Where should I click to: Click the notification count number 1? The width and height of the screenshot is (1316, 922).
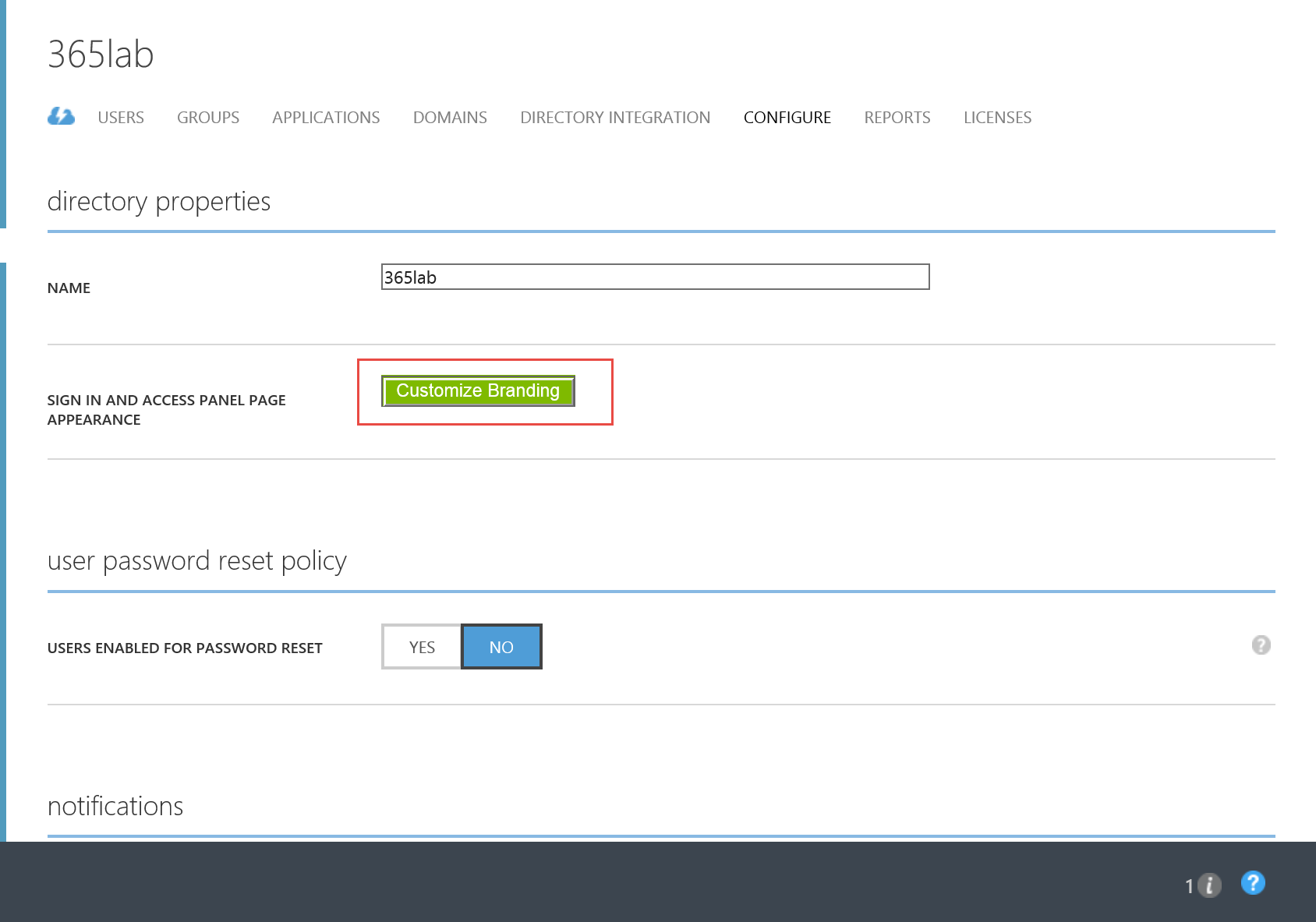click(x=1189, y=886)
